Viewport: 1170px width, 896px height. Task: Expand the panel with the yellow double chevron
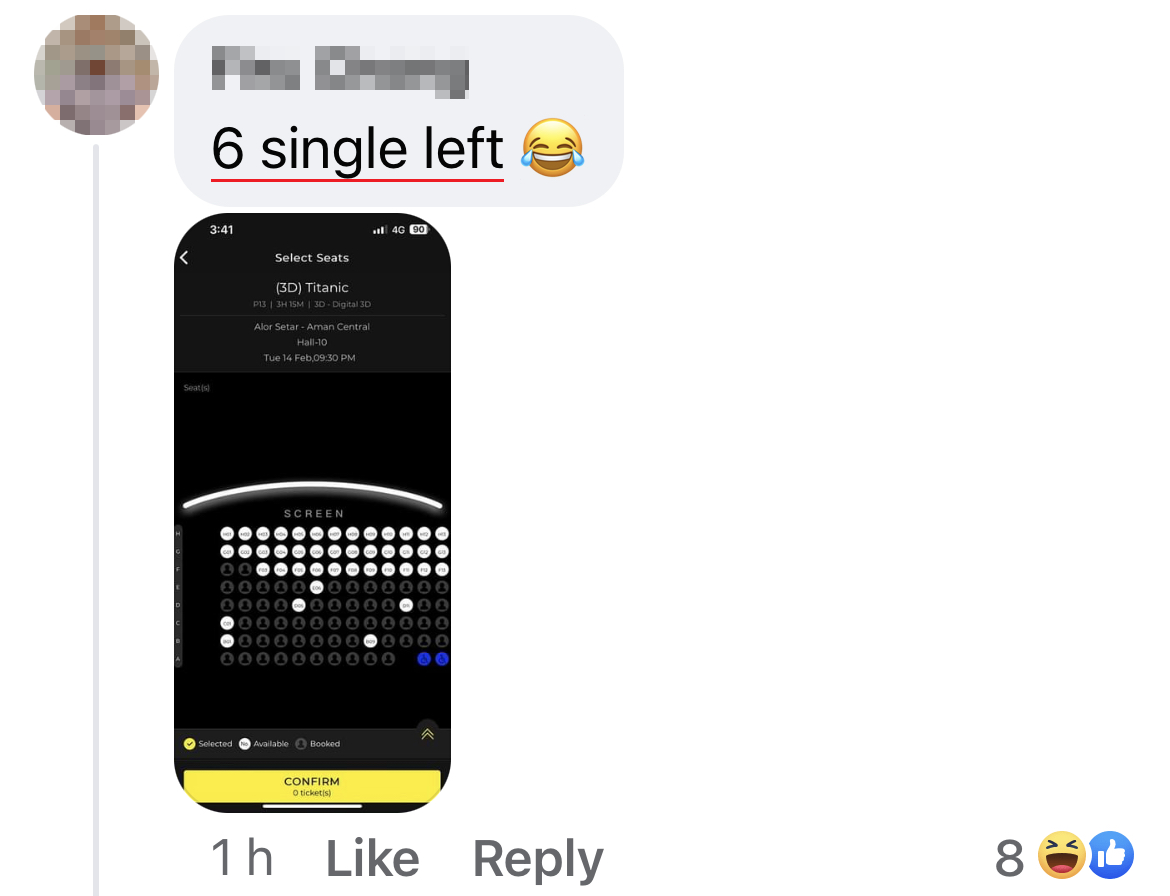tap(428, 733)
